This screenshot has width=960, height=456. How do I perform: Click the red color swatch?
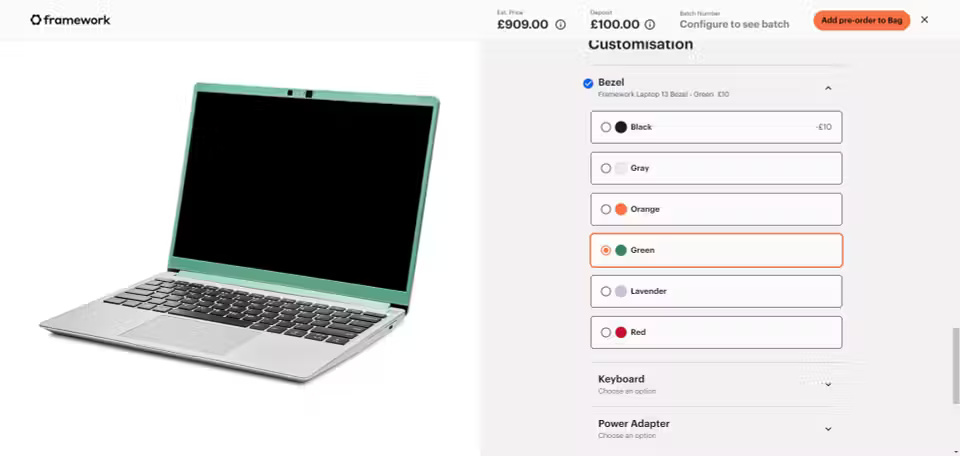point(621,332)
